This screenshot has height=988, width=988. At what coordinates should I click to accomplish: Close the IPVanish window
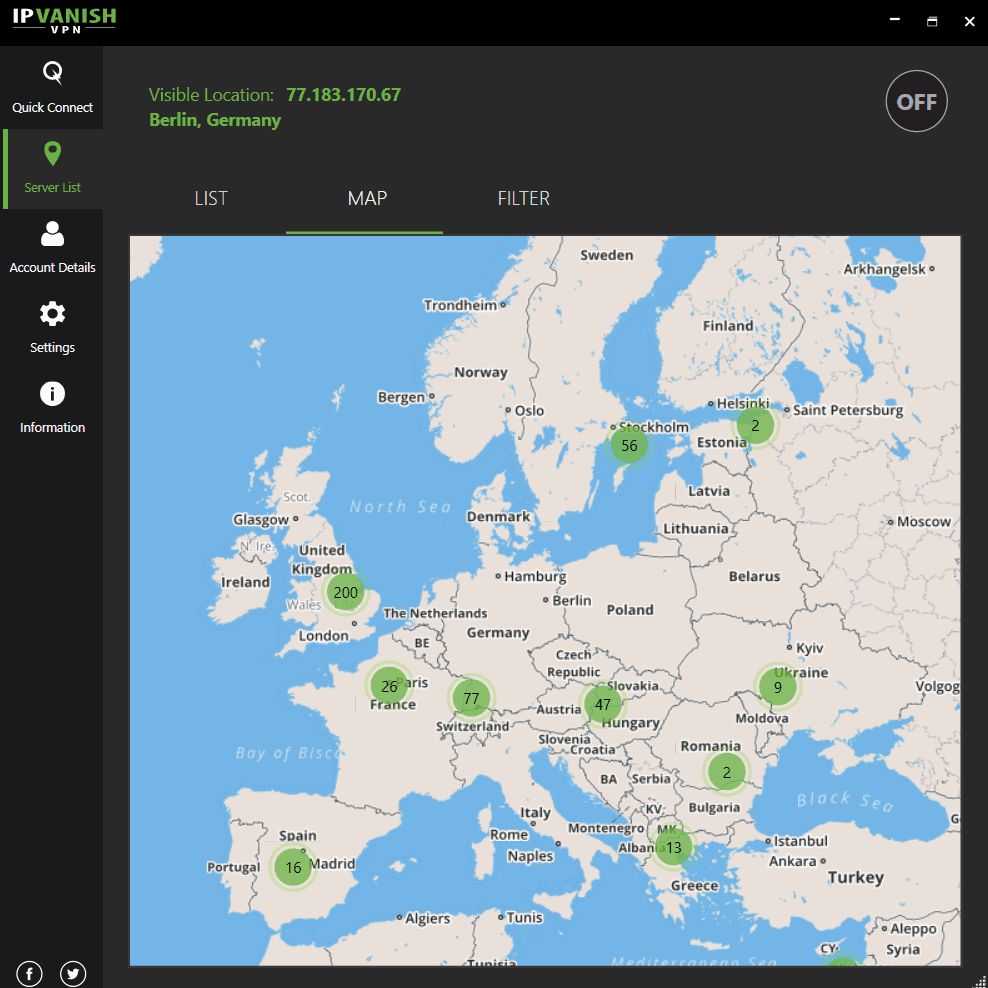tap(970, 21)
